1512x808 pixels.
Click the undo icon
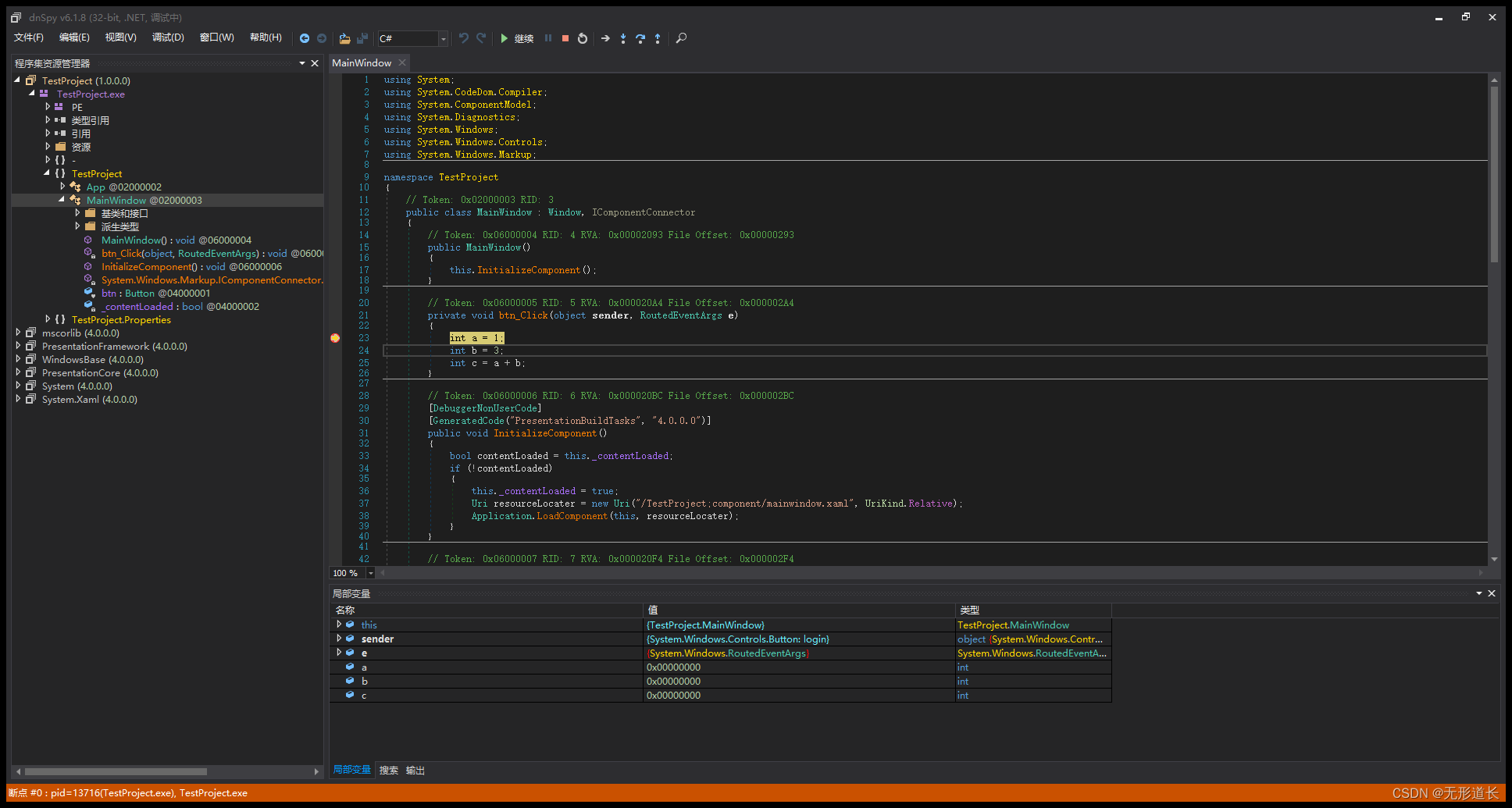(x=464, y=38)
